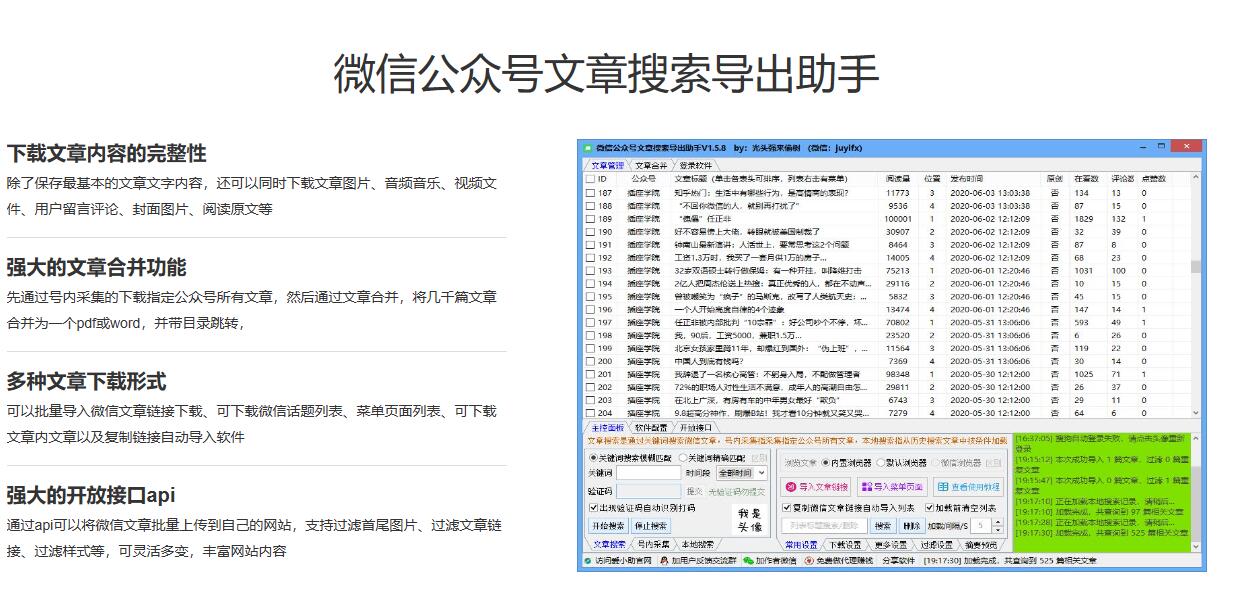Switch to the 软件配置 tab
The height and width of the screenshot is (597, 1234).
649,427
